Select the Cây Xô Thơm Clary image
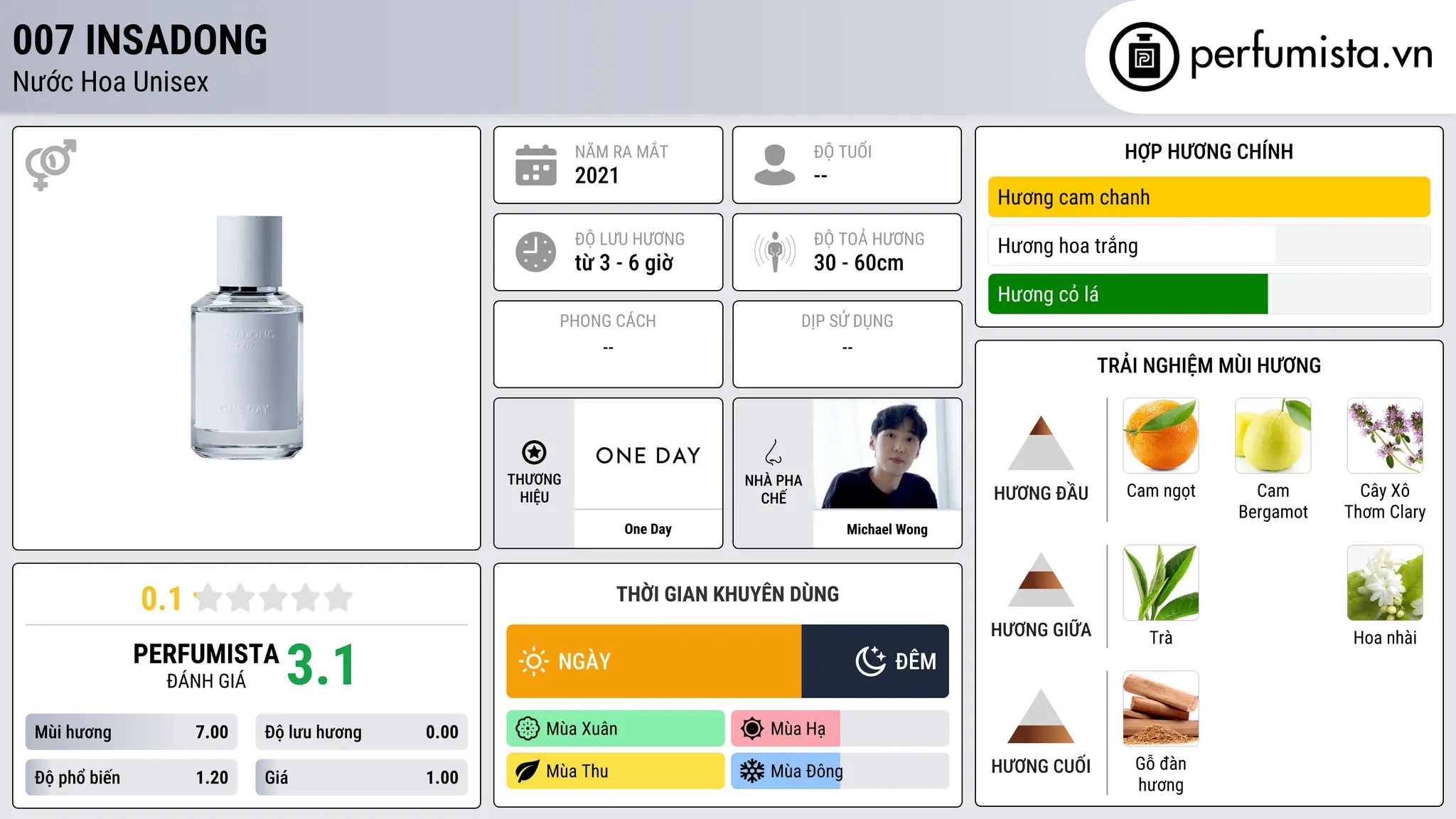The height and width of the screenshot is (819, 1456). point(1385,436)
